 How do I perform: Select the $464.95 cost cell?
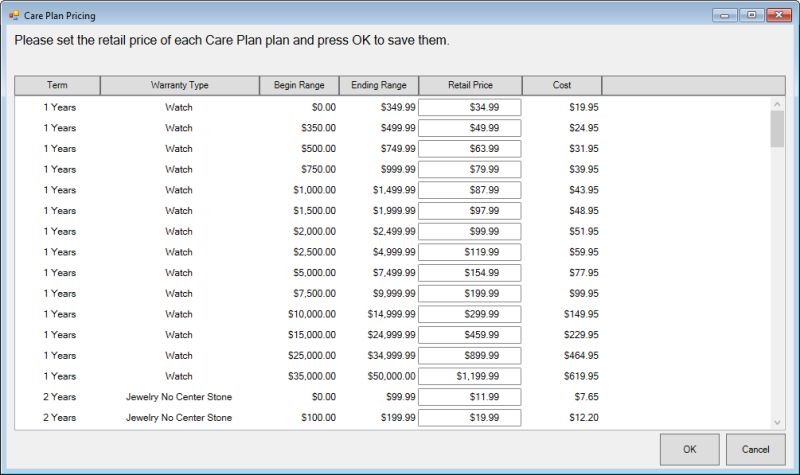[x=581, y=356]
